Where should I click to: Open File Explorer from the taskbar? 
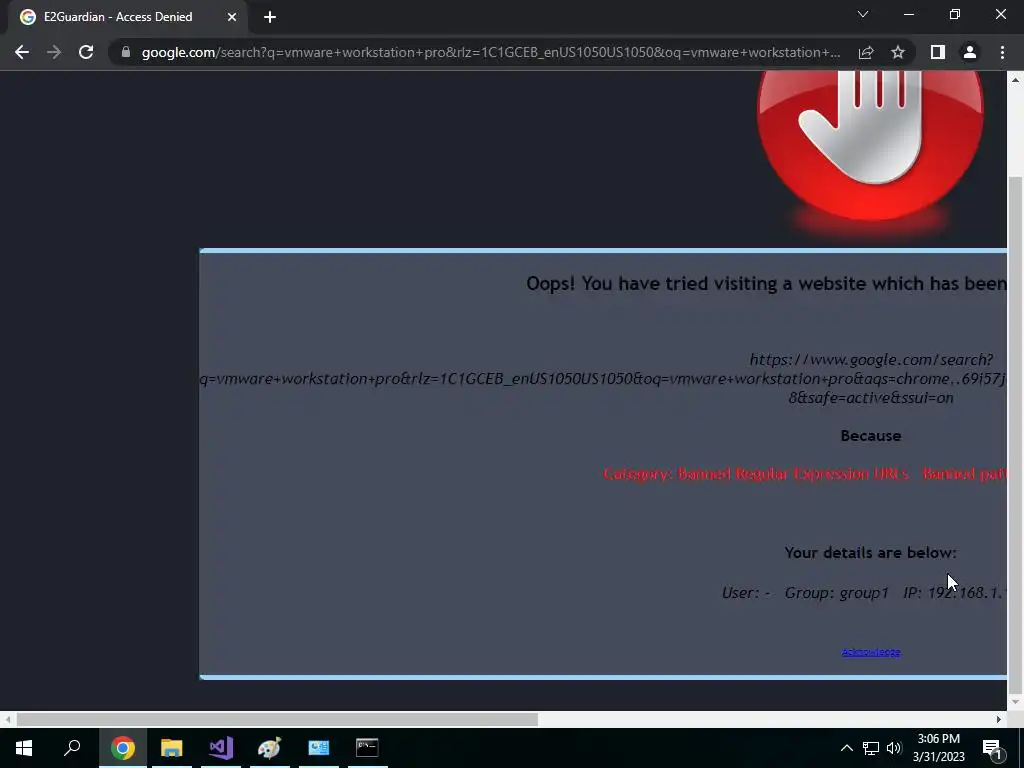pos(172,748)
